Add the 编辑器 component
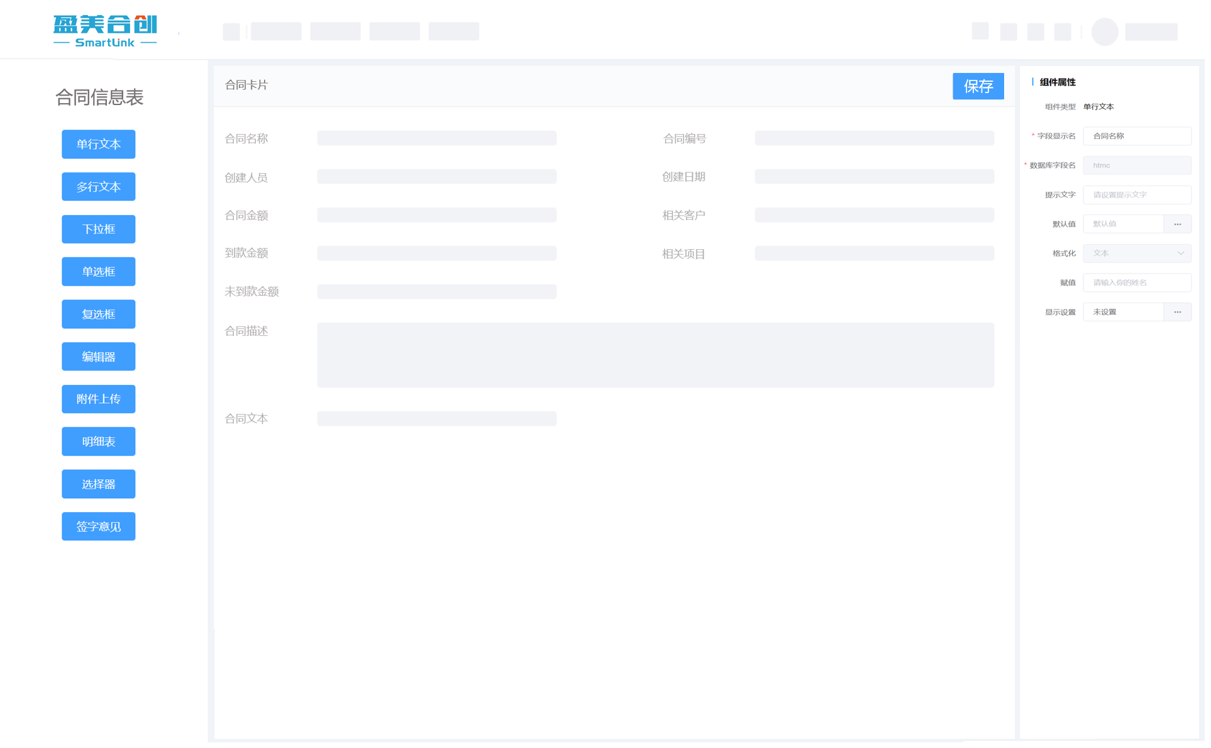Screen dimensions: 1211x748 (x=99, y=358)
